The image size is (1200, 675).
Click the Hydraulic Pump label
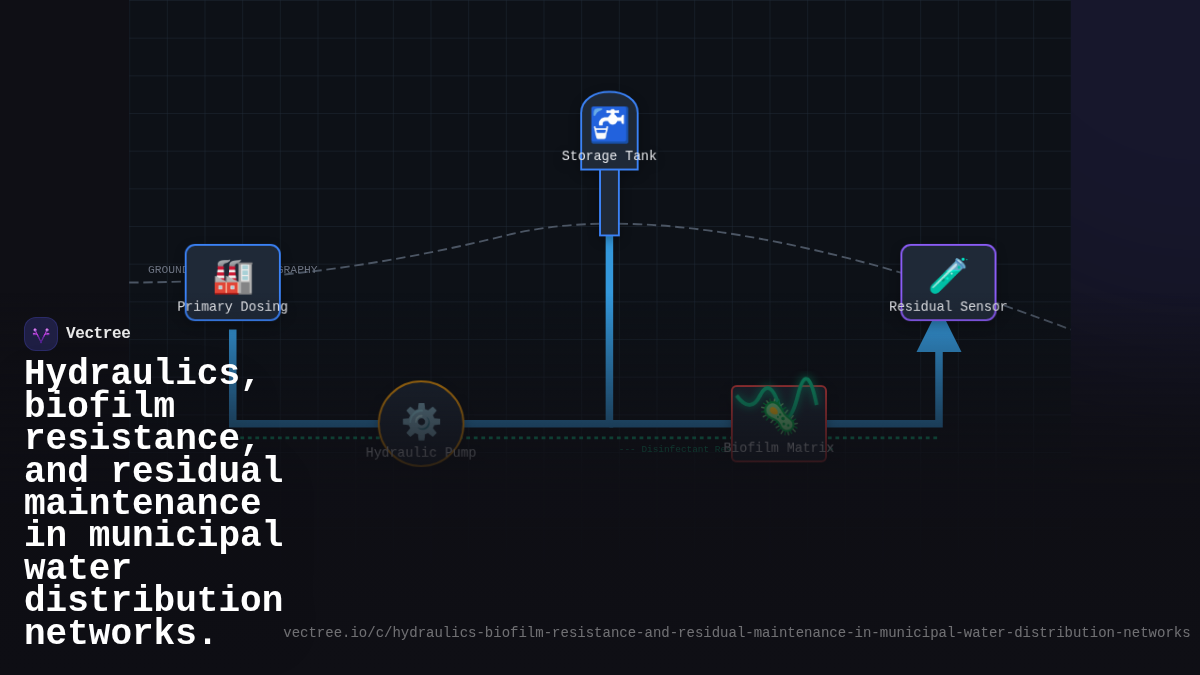pyautogui.click(x=421, y=453)
